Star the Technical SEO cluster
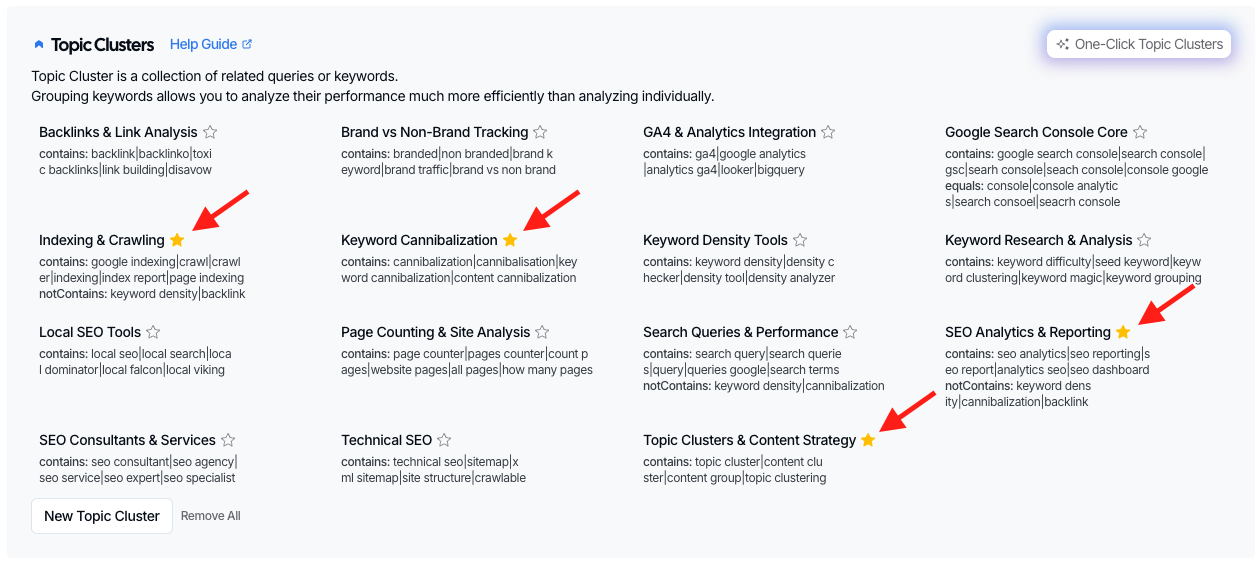The width and height of the screenshot is (1259, 564). coord(444,440)
